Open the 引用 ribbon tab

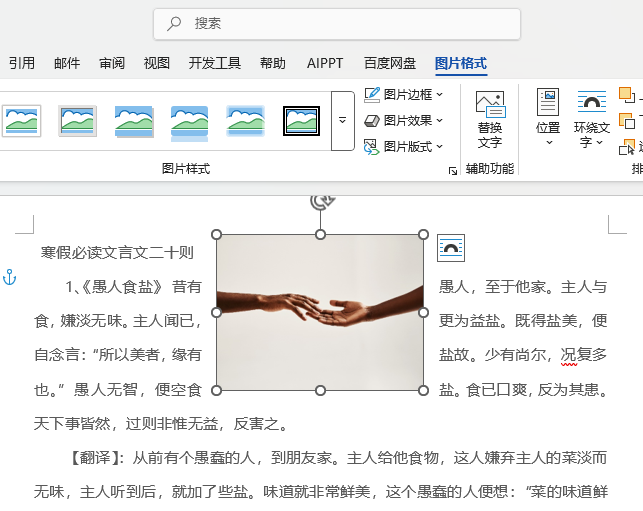(x=22, y=63)
